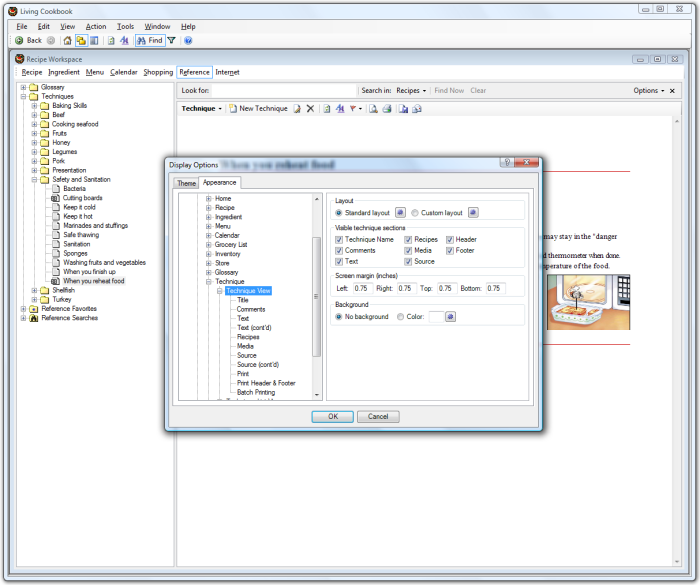Click the background color swatch box
Screen dimensions: 700x585
[436, 317]
